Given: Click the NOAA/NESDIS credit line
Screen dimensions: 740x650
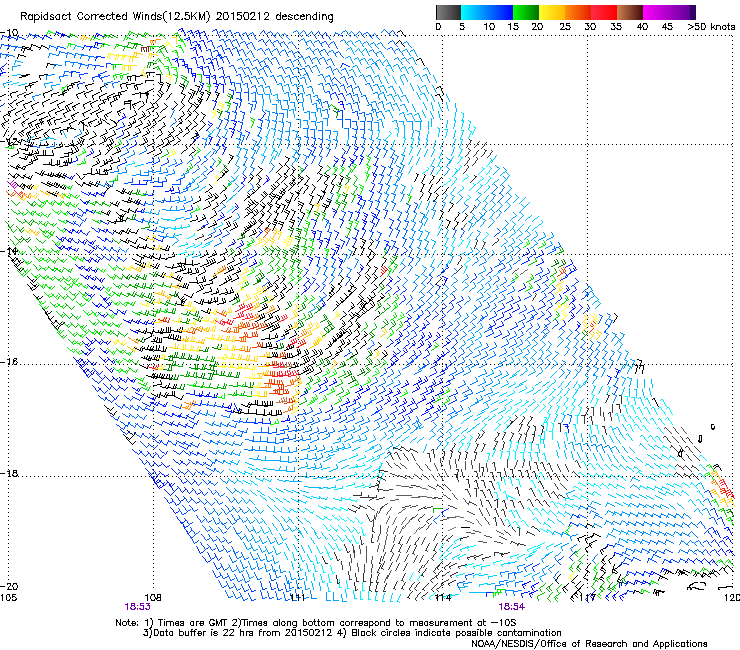Looking at the screenshot, I should coord(589,644).
